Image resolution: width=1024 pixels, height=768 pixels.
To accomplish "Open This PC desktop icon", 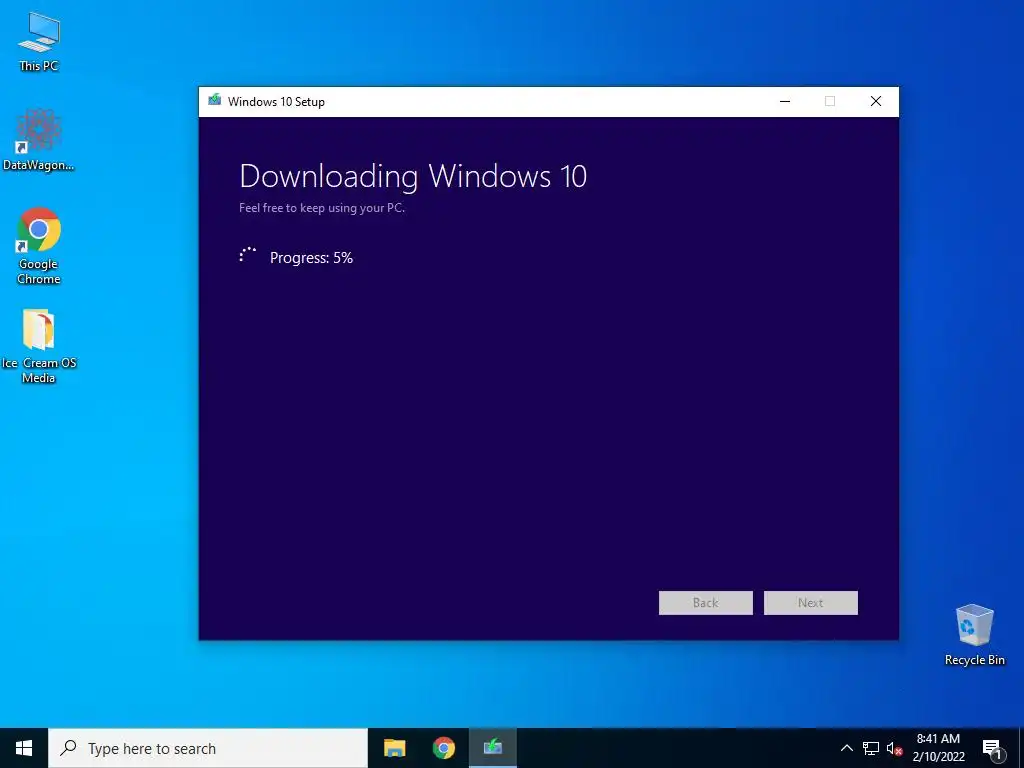I will pos(39,41).
